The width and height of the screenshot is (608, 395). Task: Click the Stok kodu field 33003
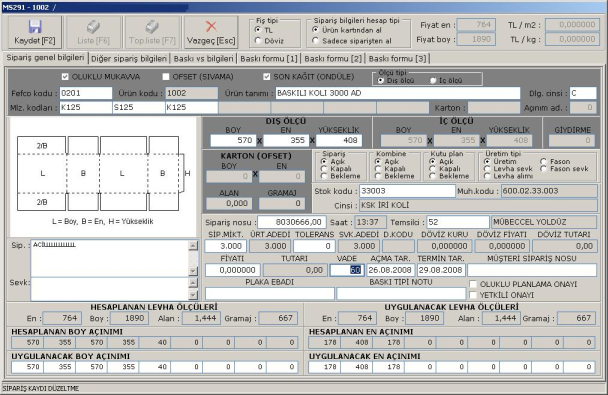pyautogui.click(x=407, y=191)
